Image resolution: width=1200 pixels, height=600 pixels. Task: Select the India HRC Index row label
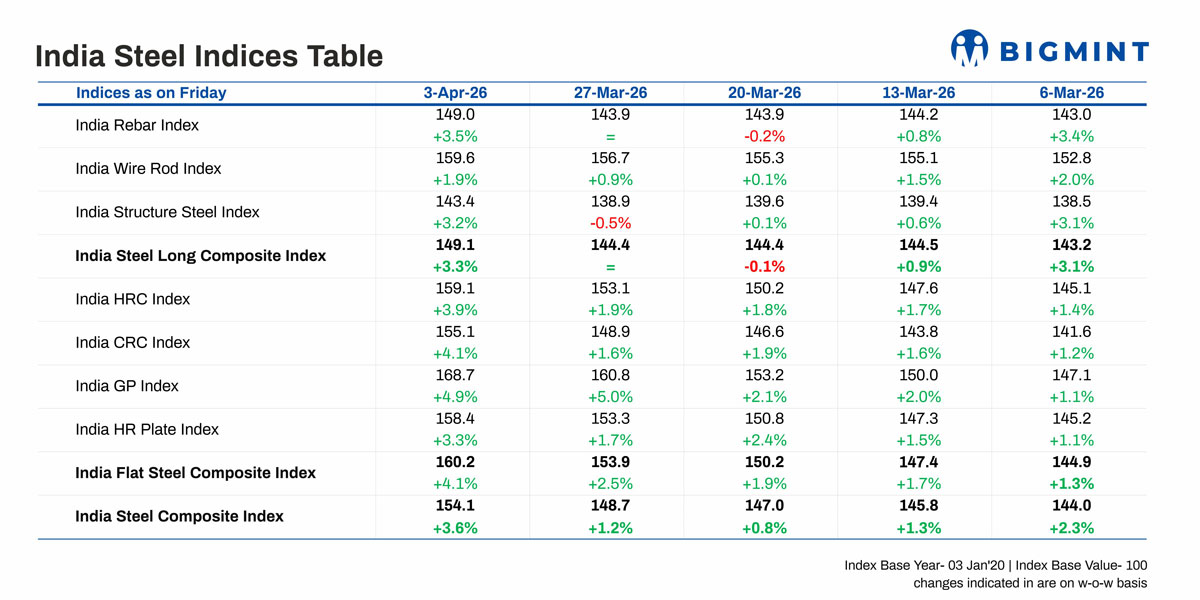[x=132, y=299]
